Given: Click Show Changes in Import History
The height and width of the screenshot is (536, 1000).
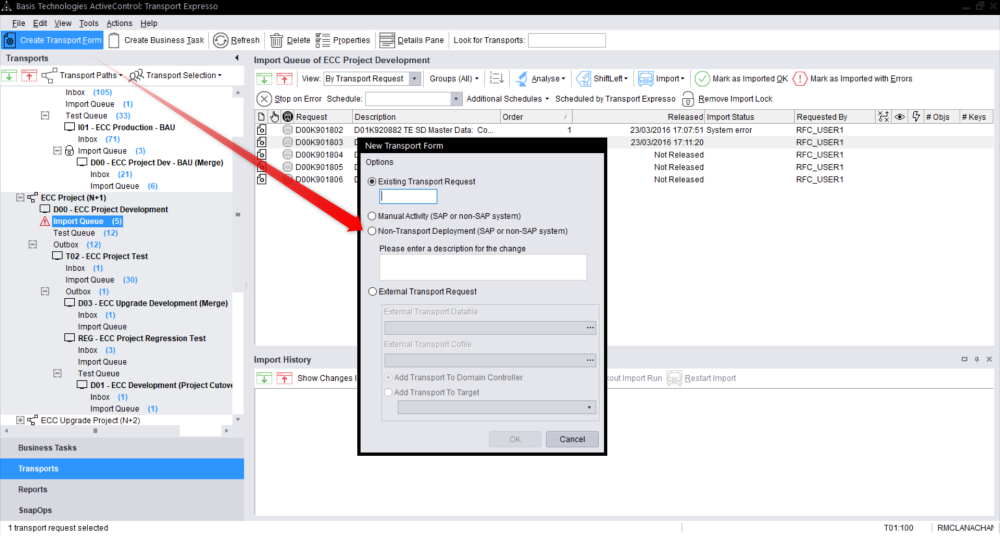Looking at the screenshot, I should [x=326, y=378].
